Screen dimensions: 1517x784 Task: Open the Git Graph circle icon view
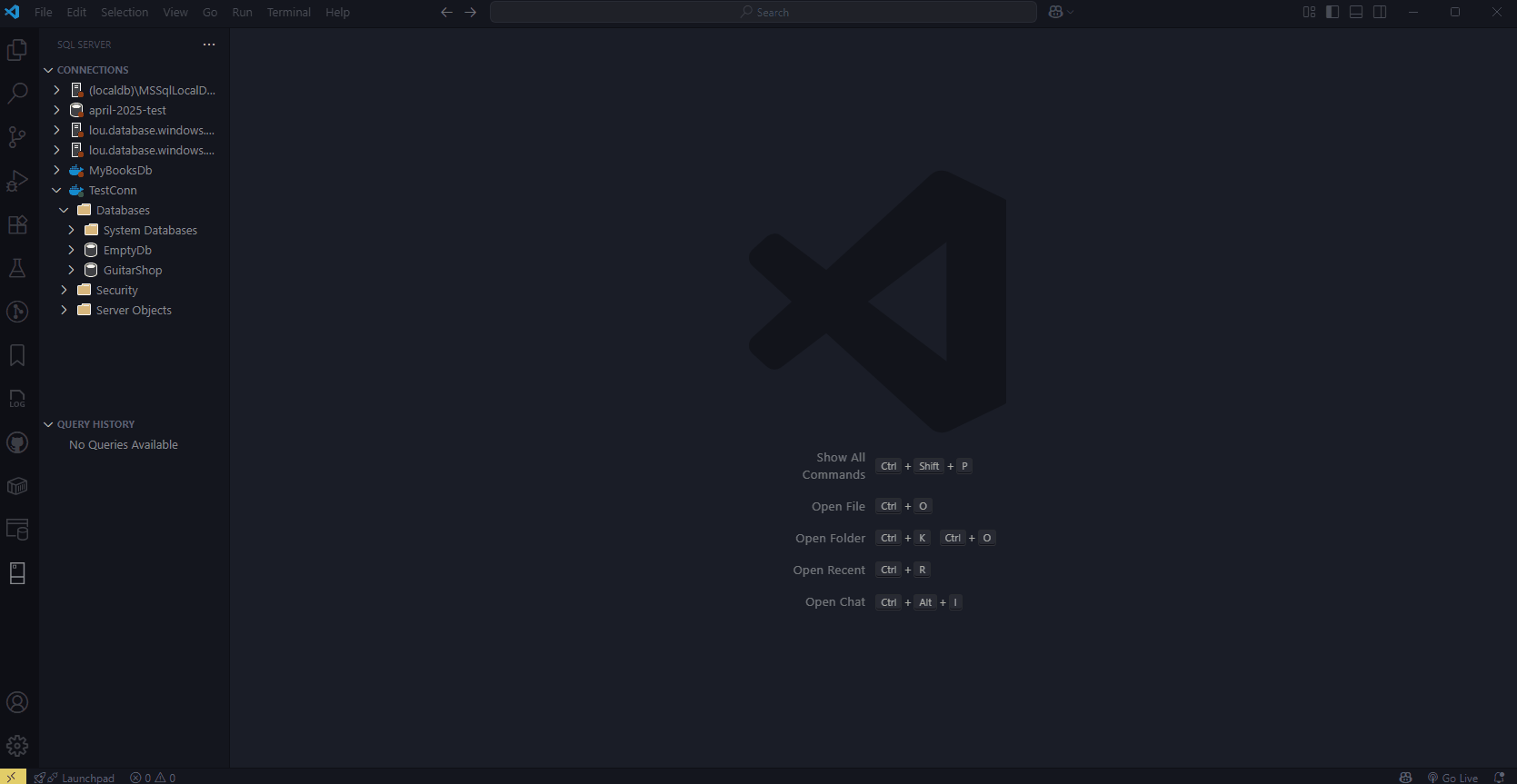coord(17,312)
